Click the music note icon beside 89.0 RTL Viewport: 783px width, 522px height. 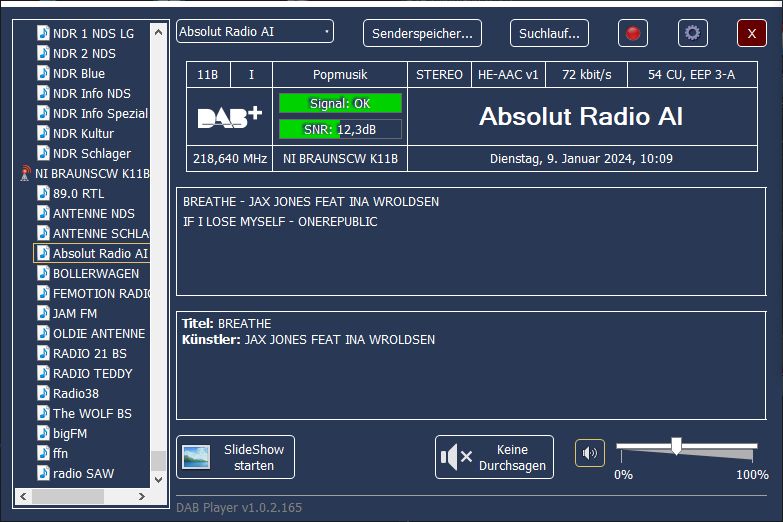pyautogui.click(x=43, y=193)
